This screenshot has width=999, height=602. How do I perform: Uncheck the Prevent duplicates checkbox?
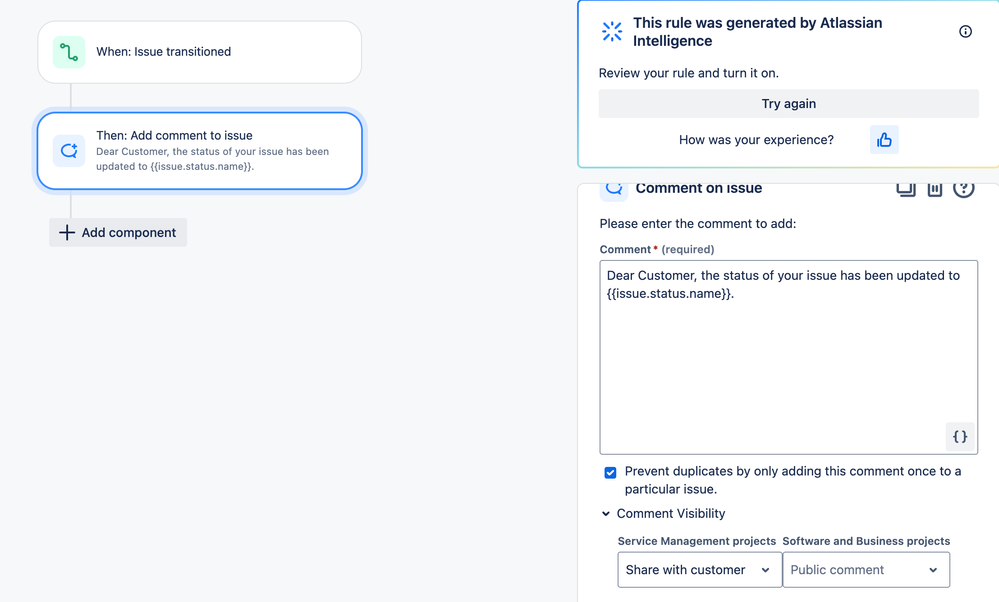point(610,472)
